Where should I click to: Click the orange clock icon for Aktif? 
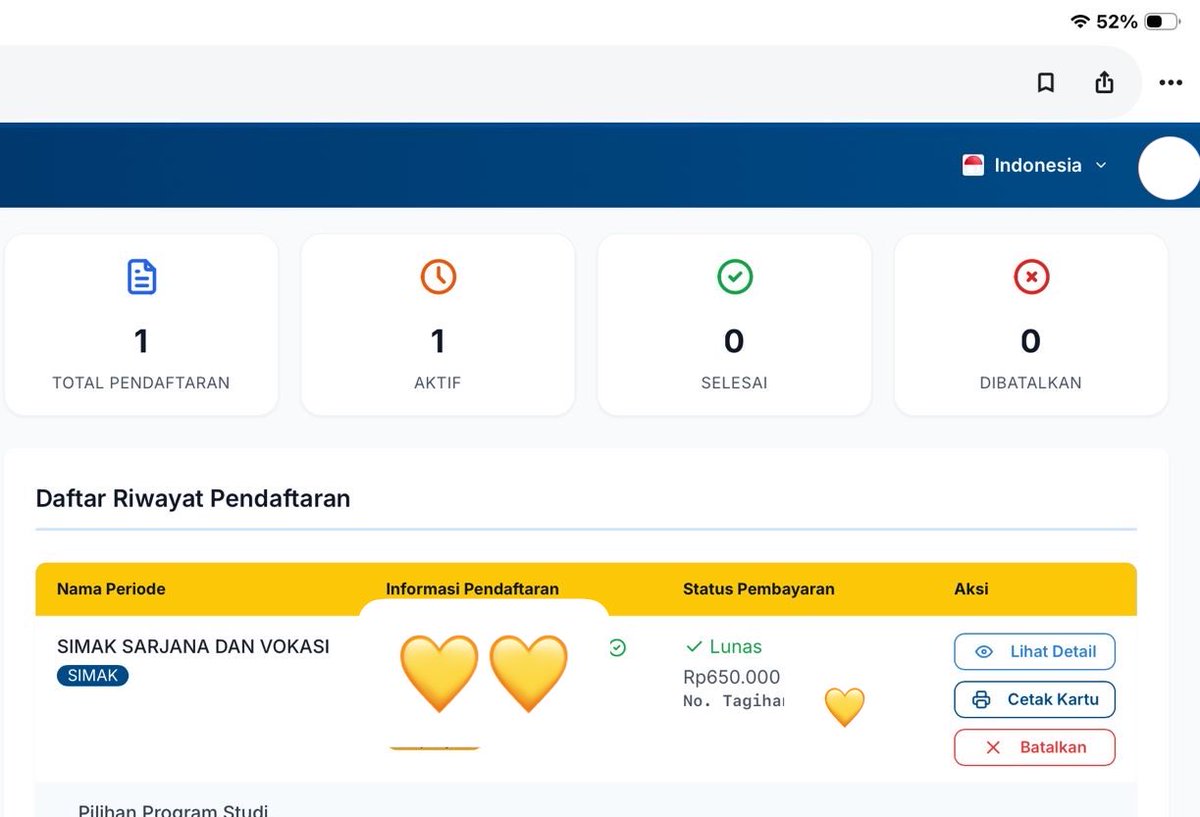pyautogui.click(x=438, y=277)
